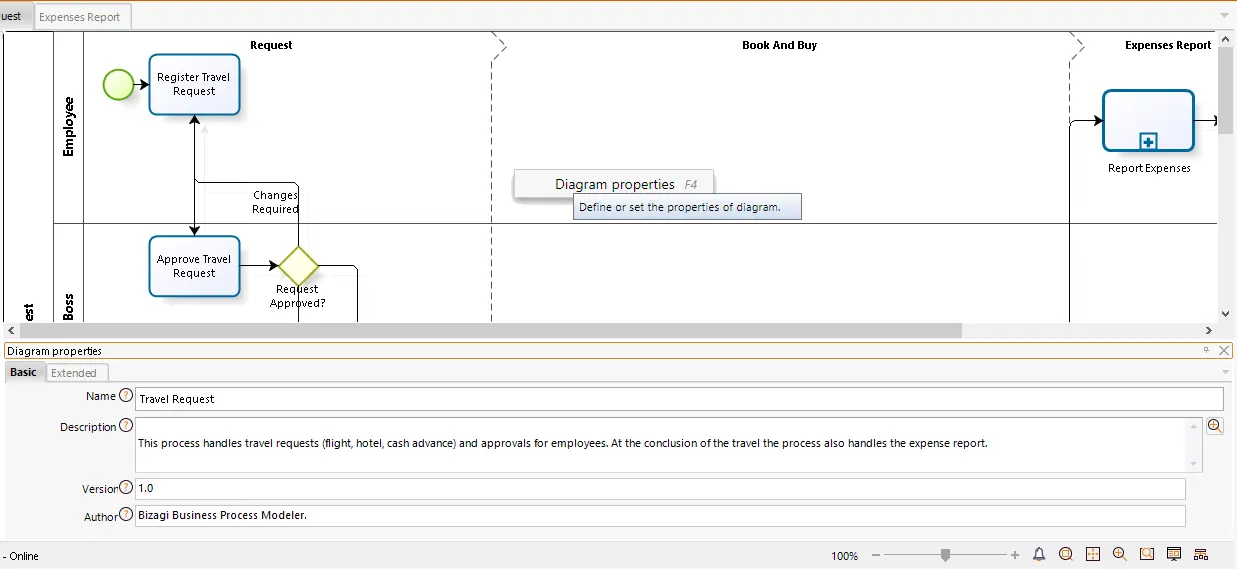Click the help icon beside Version
1237x569 pixels.
click(x=126, y=487)
